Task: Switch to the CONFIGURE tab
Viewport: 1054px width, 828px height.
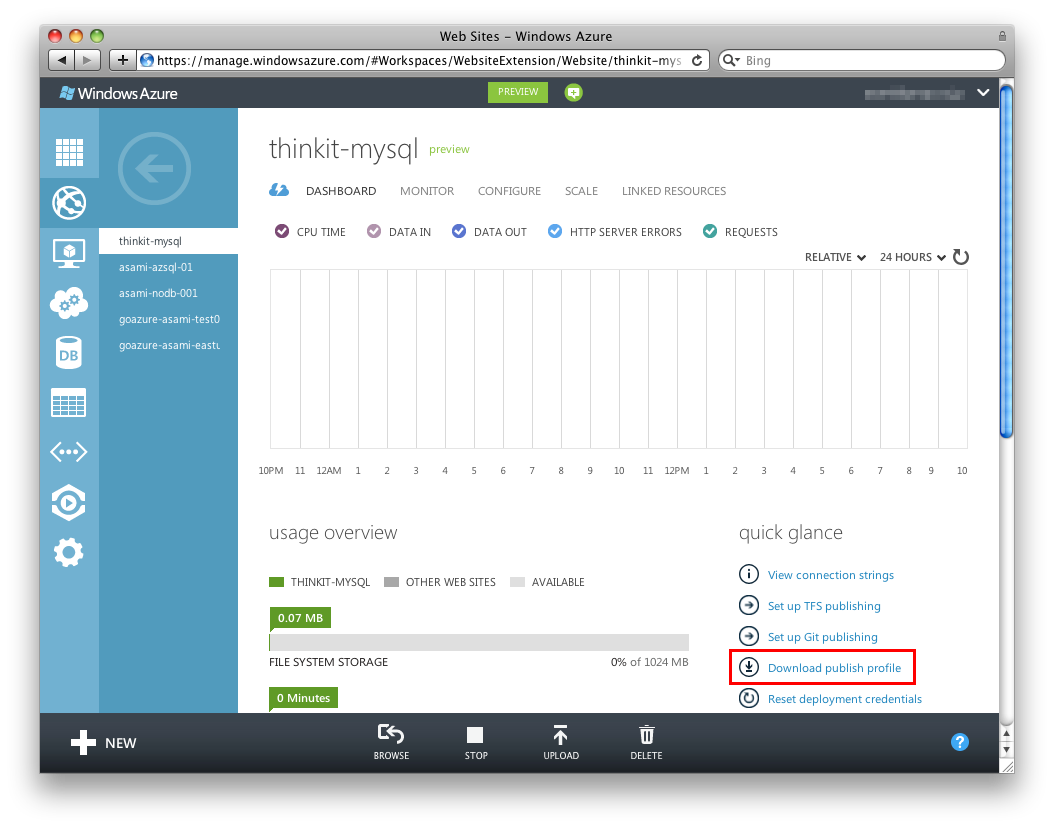Action: point(509,191)
